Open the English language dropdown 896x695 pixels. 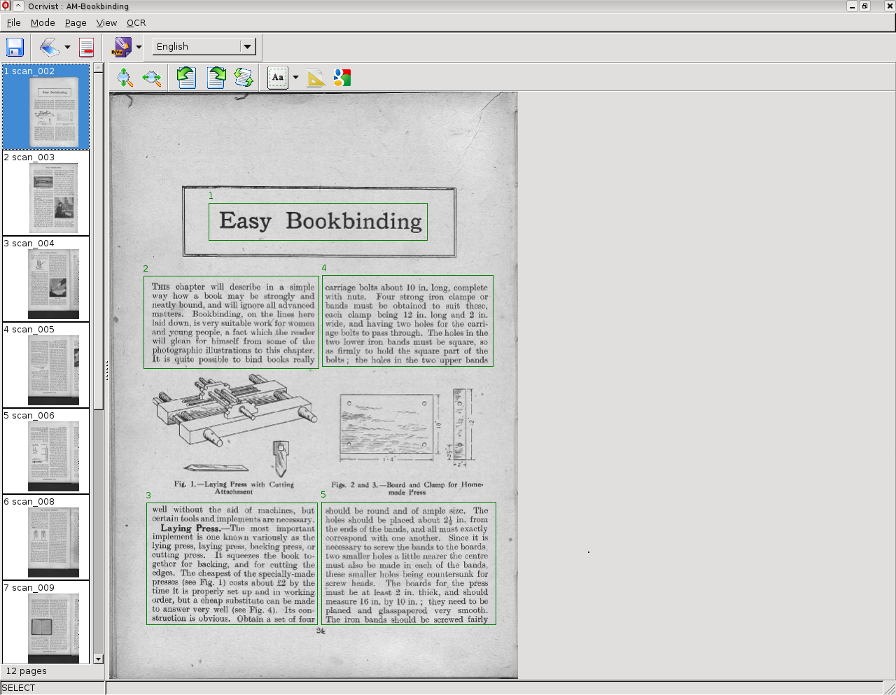tap(204, 47)
